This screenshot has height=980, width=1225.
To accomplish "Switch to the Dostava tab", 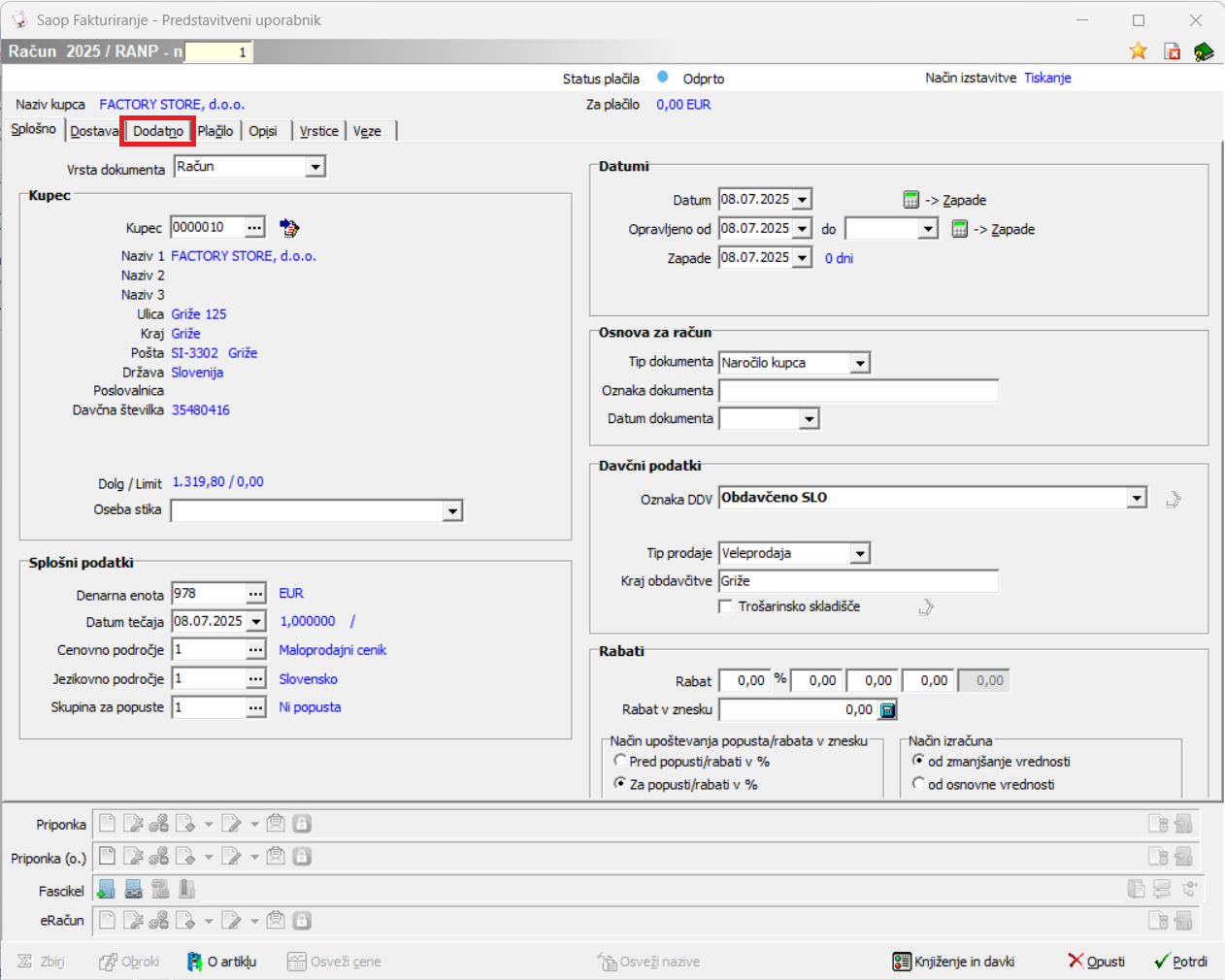I will click(94, 131).
